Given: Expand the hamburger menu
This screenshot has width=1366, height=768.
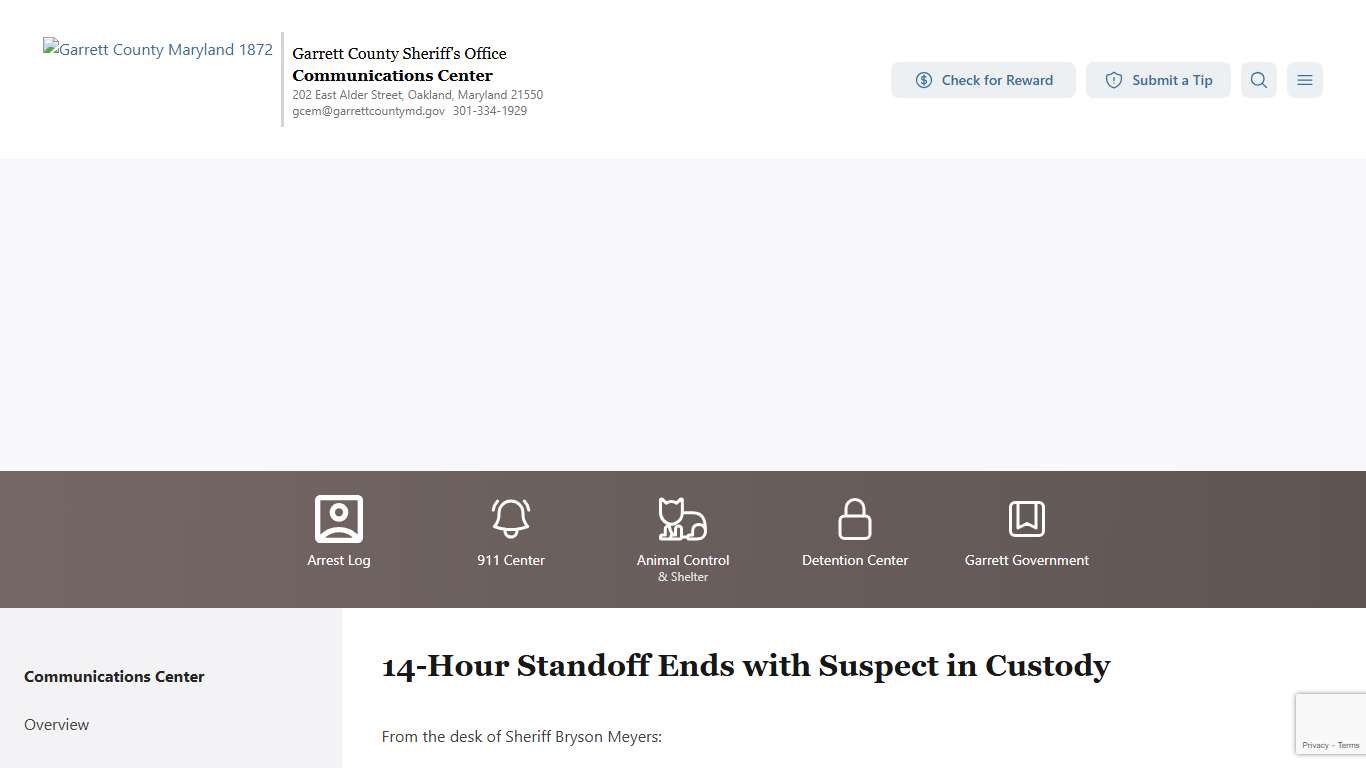Looking at the screenshot, I should (1304, 80).
